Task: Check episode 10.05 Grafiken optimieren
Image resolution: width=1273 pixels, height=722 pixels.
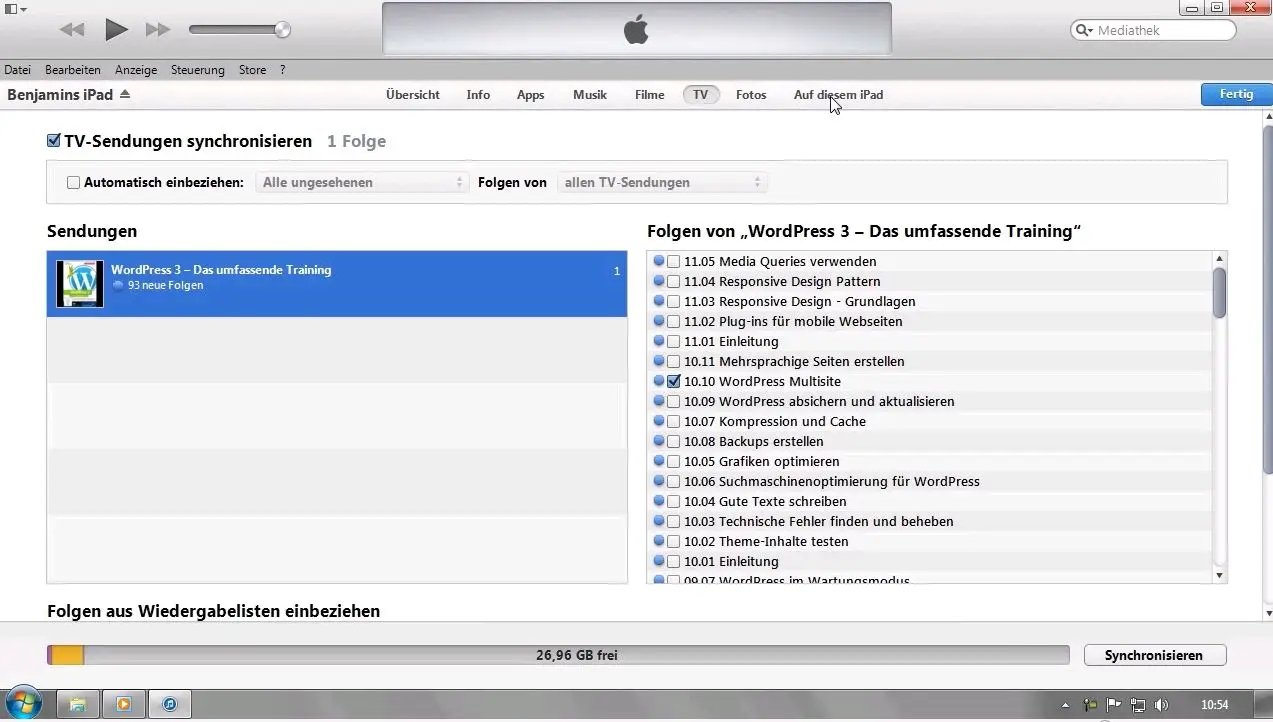Action: pyautogui.click(x=673, y=462)
